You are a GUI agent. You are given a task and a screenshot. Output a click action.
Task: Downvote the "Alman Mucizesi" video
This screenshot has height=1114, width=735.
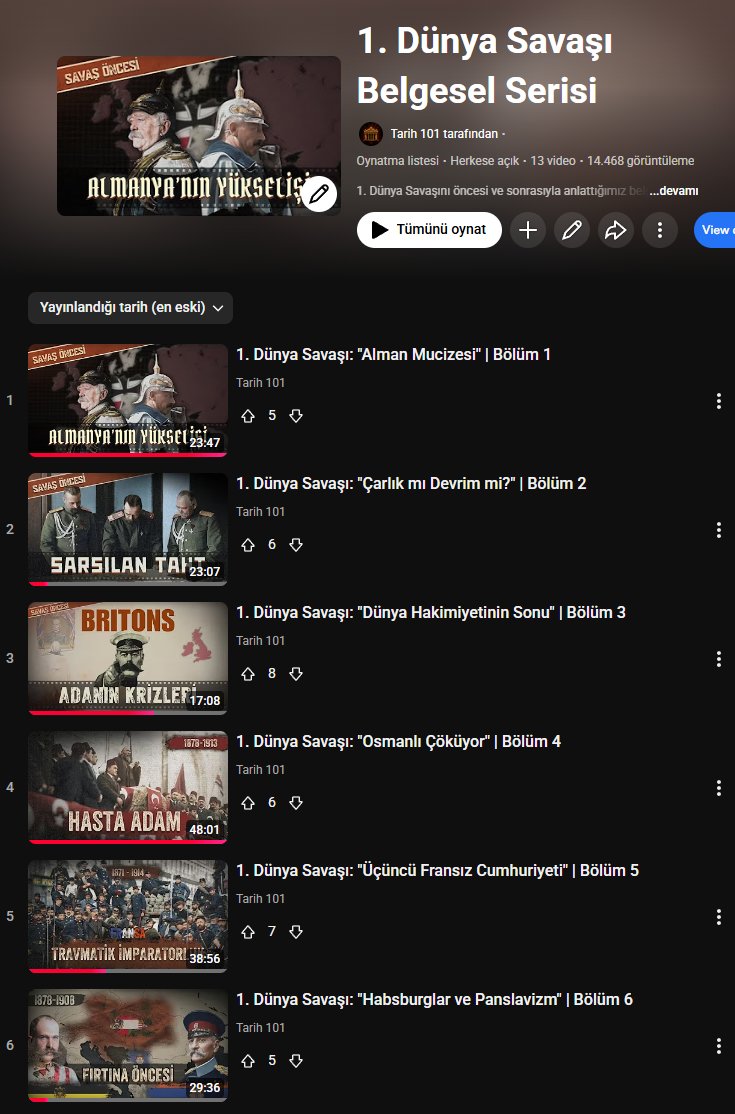[x=296, y=416]
